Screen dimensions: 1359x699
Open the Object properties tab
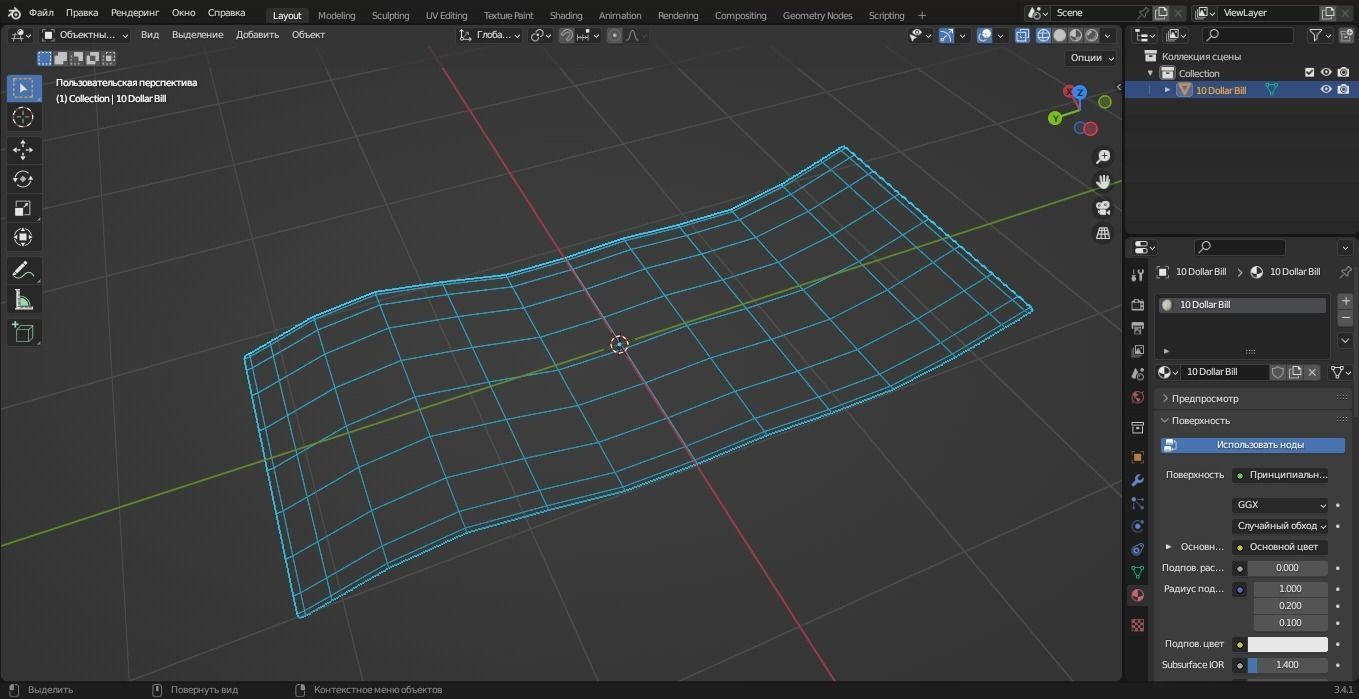pyautogui.click(x=1137, y=457)
